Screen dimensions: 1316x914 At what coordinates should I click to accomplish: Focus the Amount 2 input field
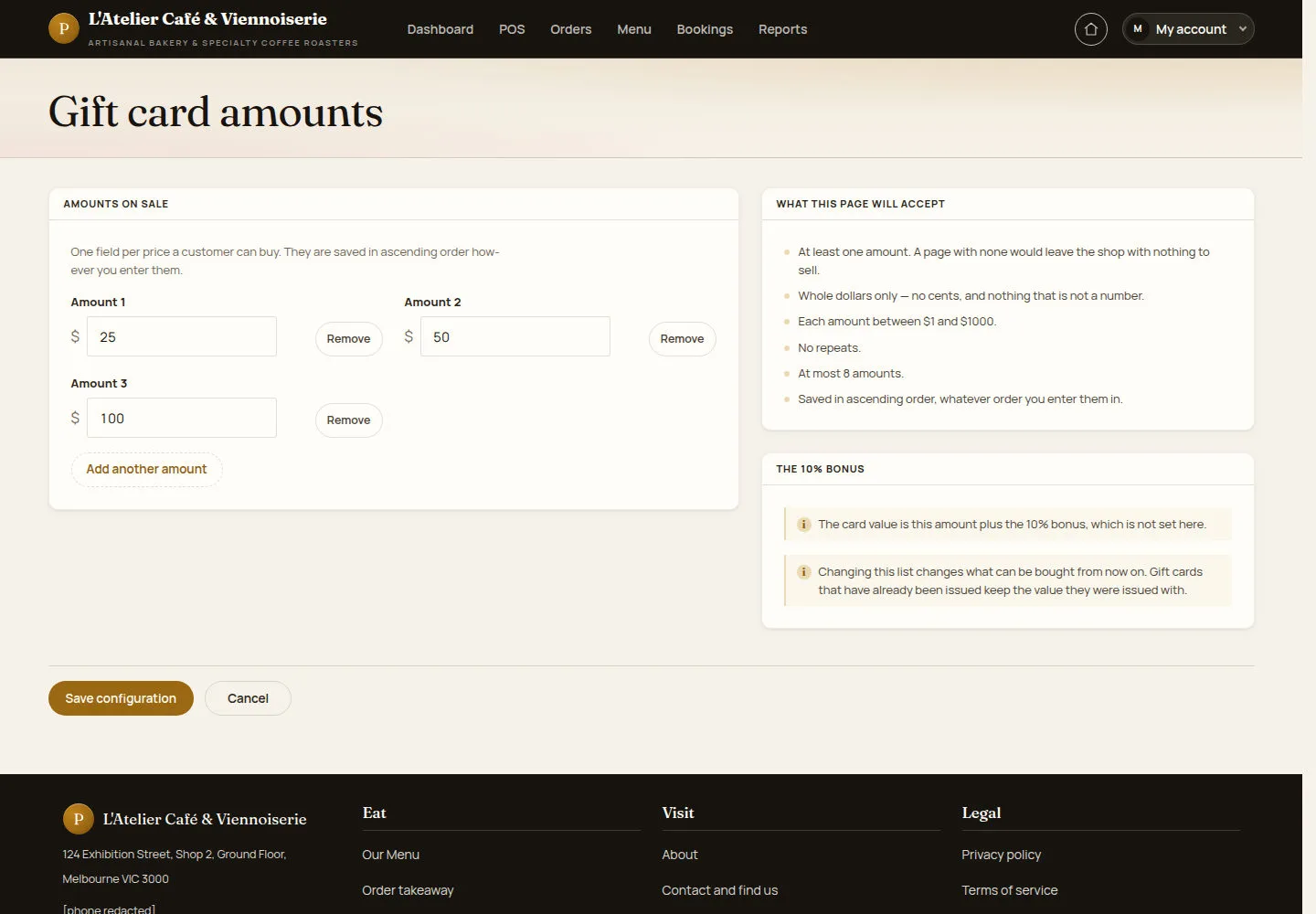coord(515,336)
